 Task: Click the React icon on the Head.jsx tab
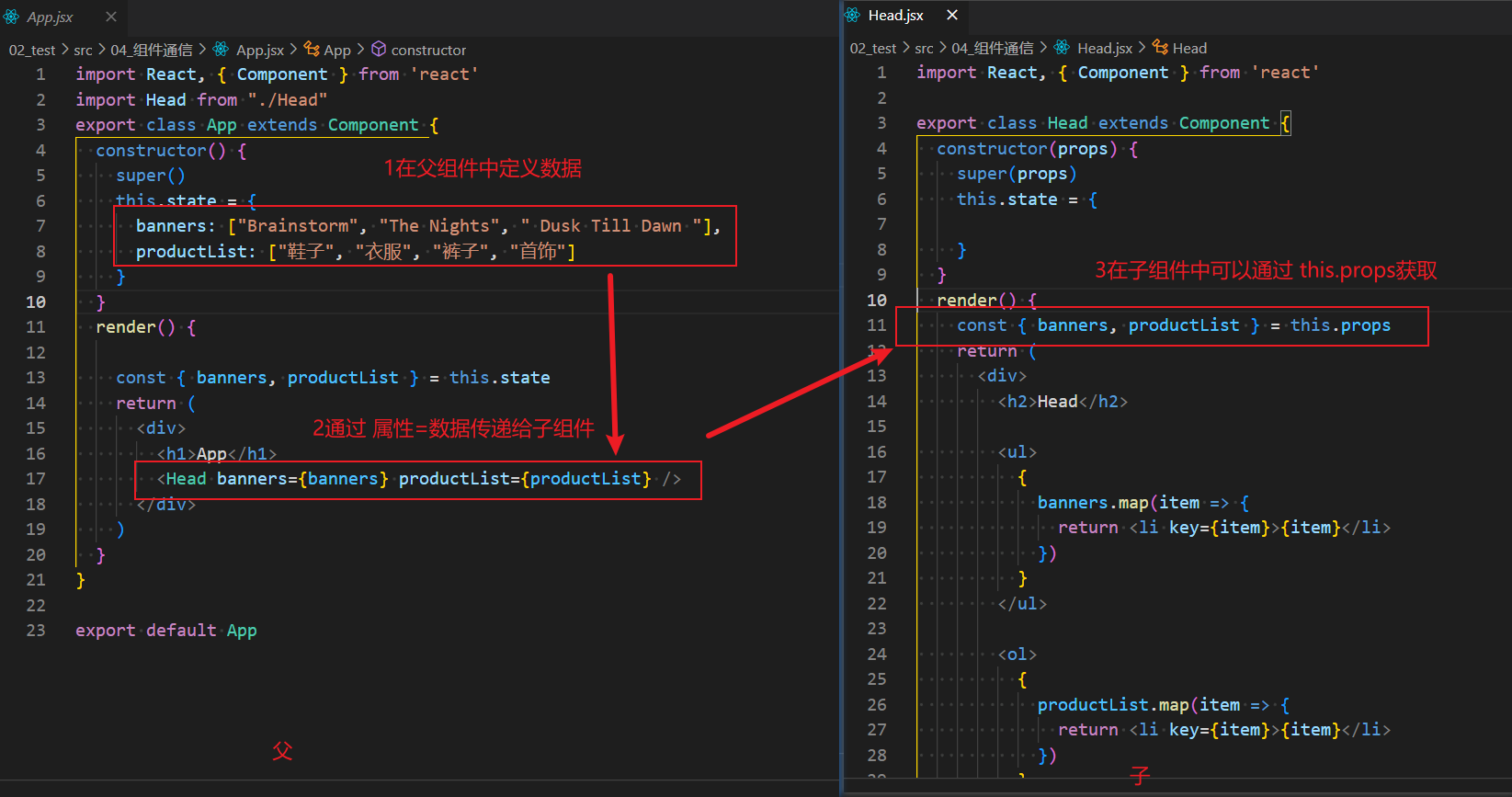point(853,16)
